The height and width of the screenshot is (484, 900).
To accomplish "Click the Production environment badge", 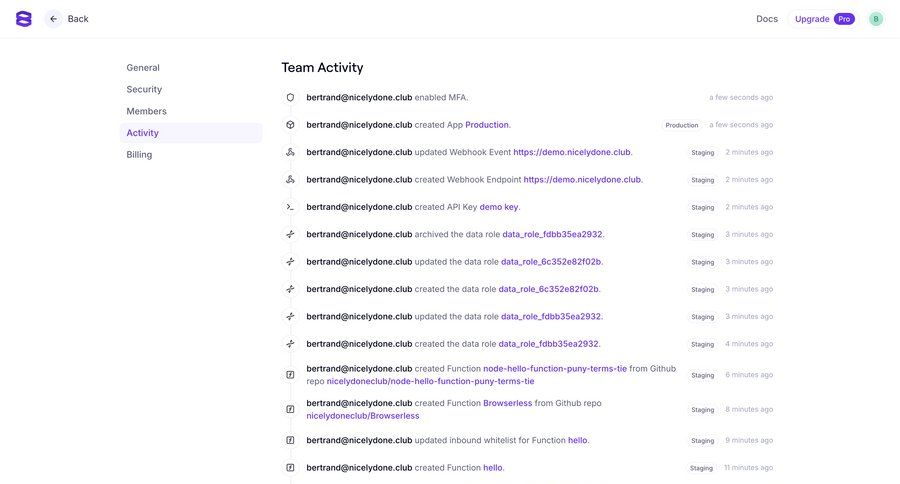I will (682, 125).
